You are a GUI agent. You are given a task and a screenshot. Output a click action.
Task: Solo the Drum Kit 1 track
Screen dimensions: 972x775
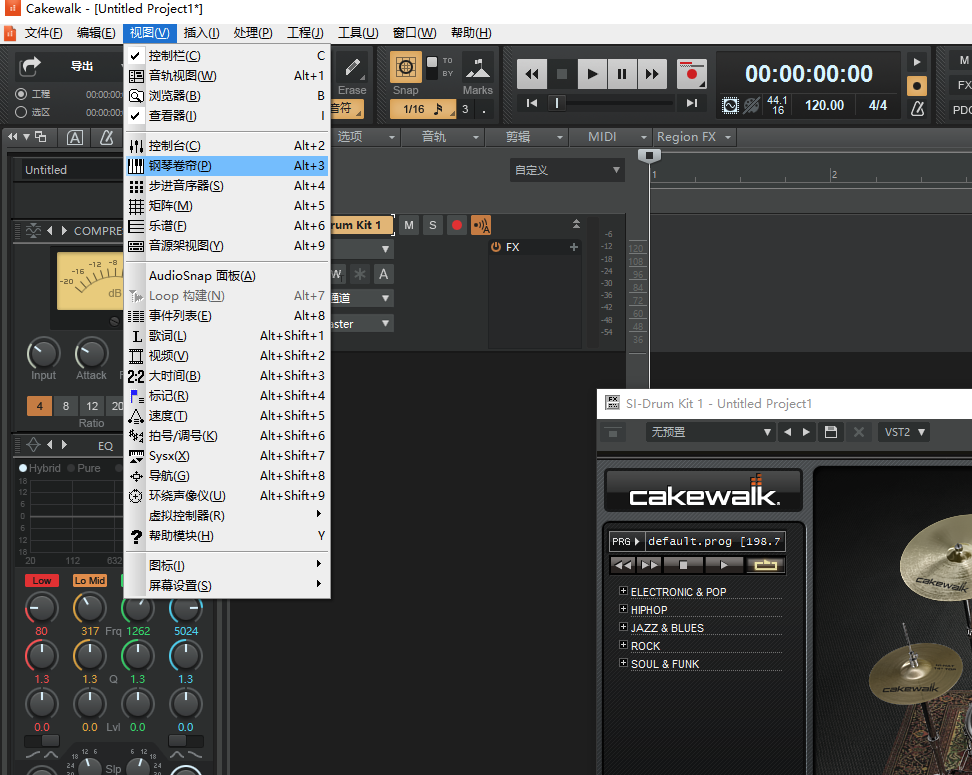(433, 225)
